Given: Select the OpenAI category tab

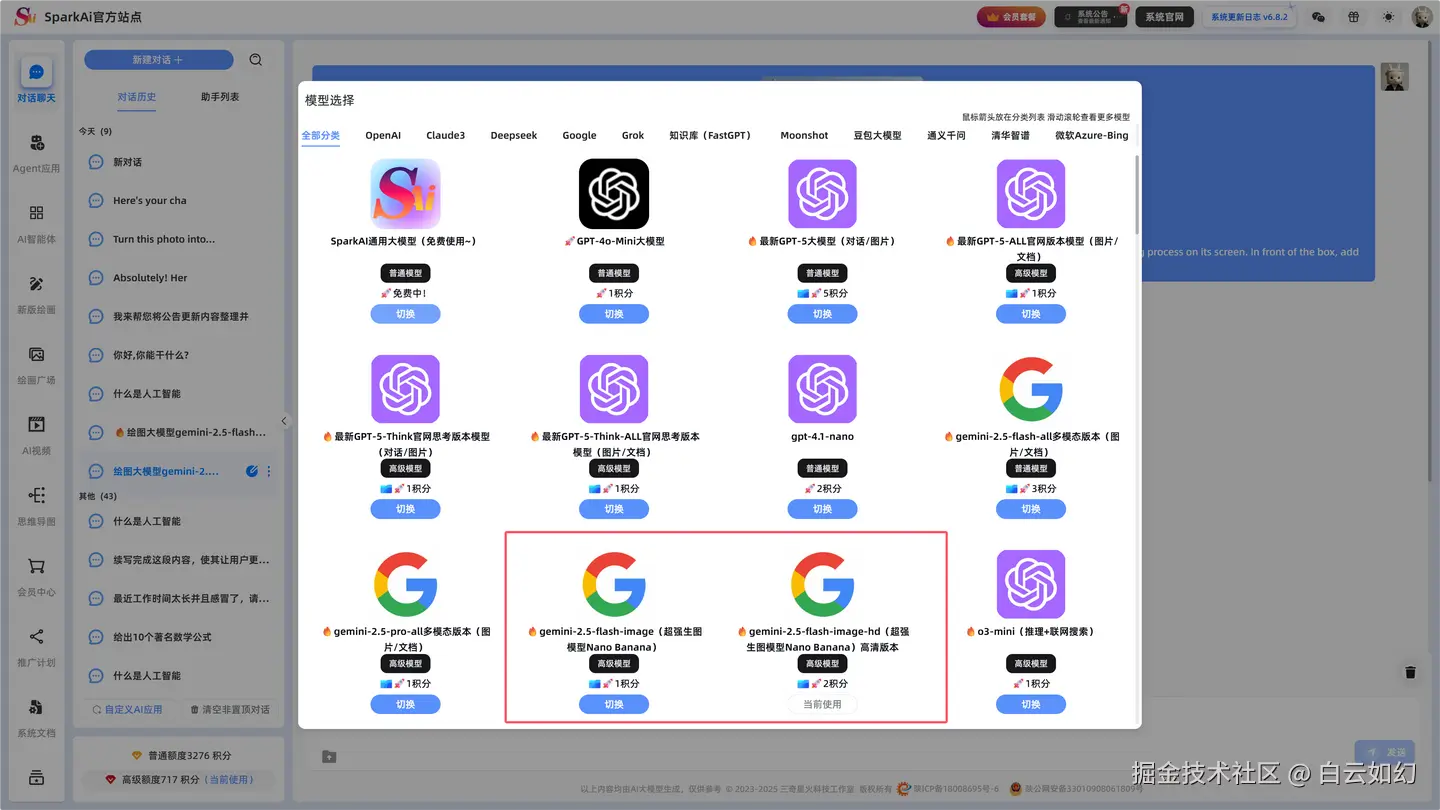Looking at the screenshot, I should click(383, 135).
